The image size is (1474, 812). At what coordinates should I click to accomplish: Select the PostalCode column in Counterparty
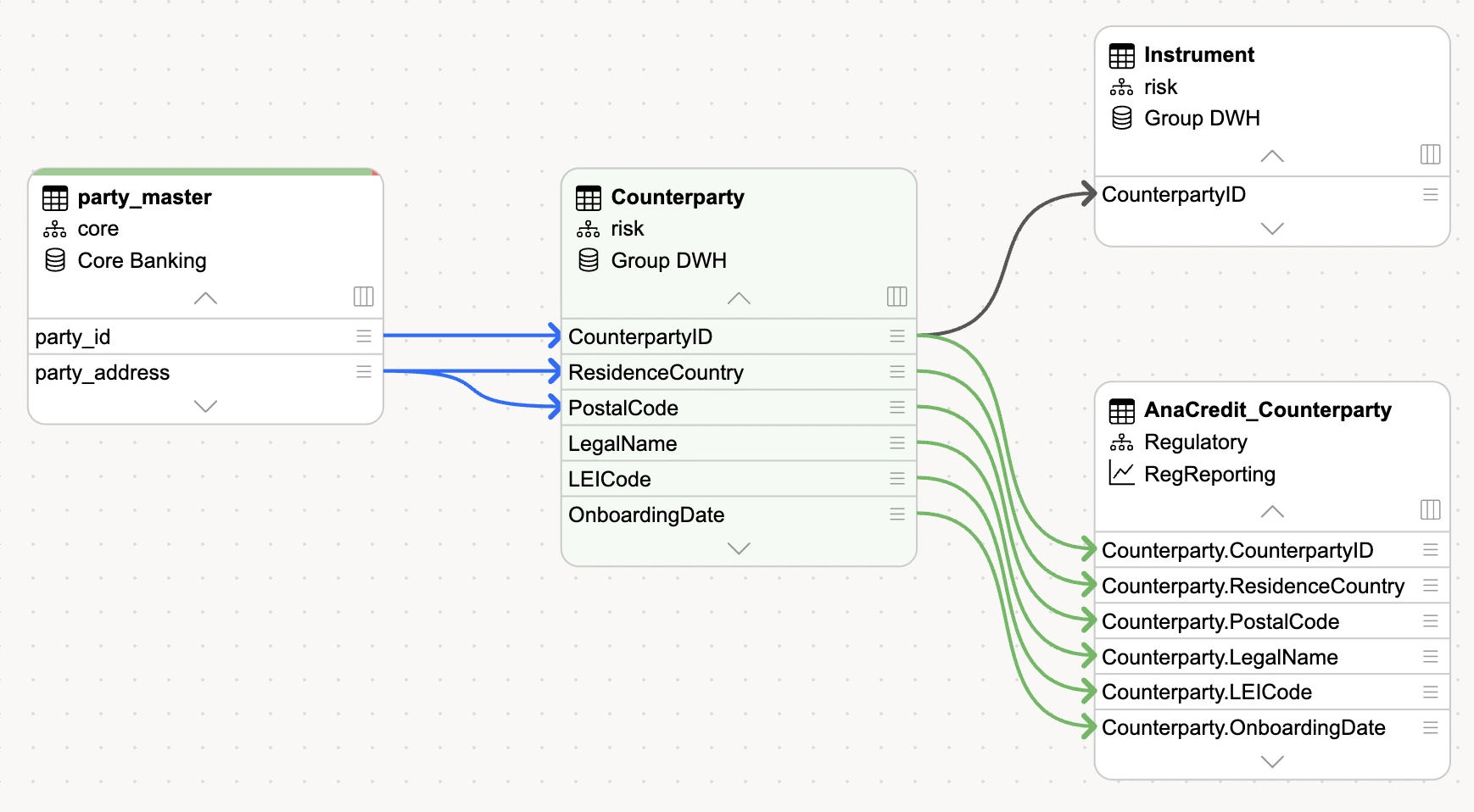click(x=739, y=408)
